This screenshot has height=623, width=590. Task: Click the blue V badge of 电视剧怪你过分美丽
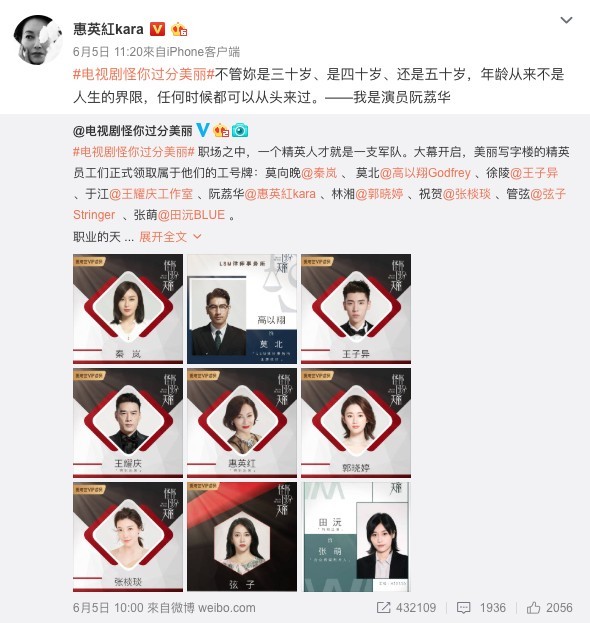(203, 130)
